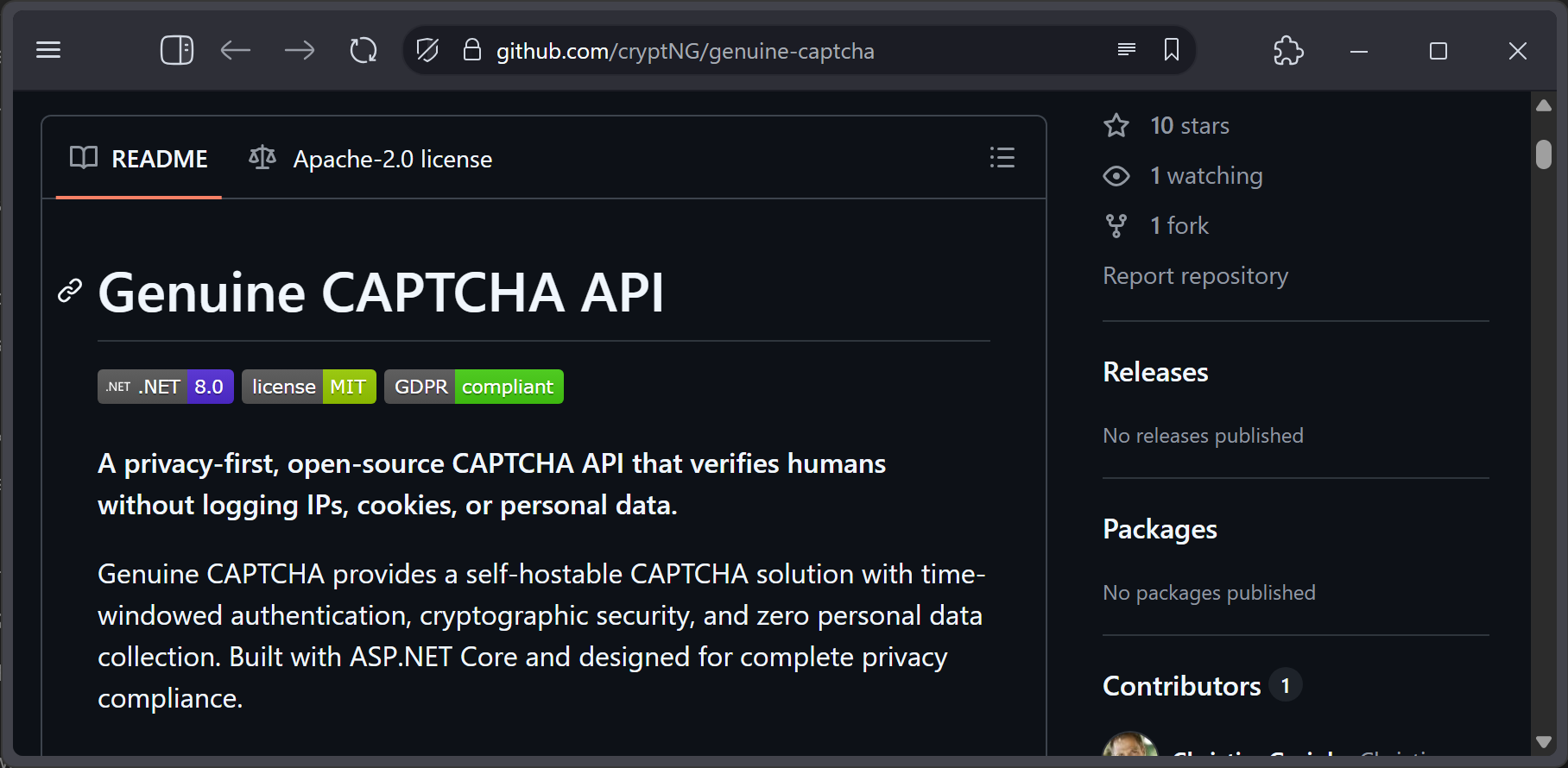Switch to the README tab

coord(138,159)
